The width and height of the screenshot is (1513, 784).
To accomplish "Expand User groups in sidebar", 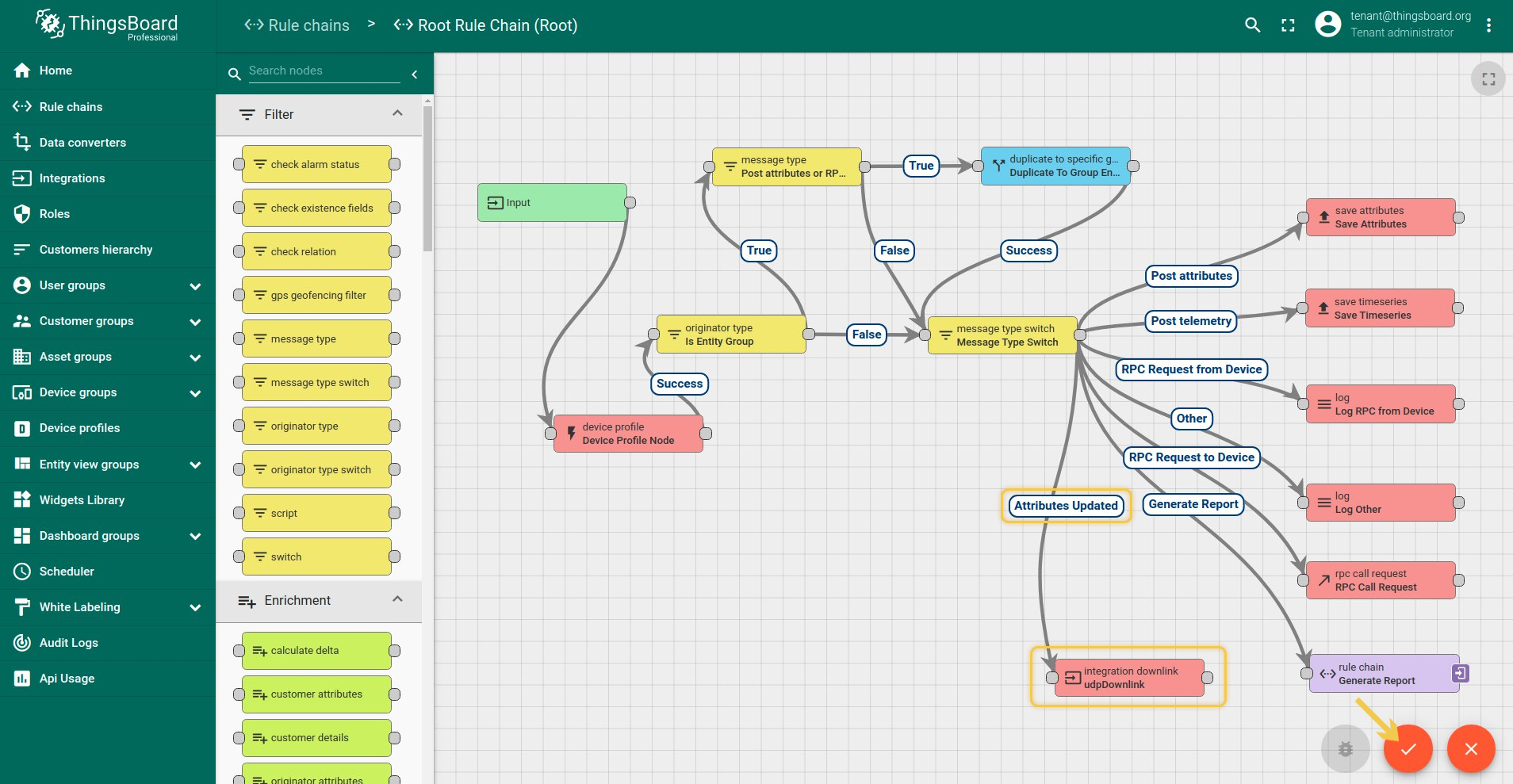I will pos(195,285).
